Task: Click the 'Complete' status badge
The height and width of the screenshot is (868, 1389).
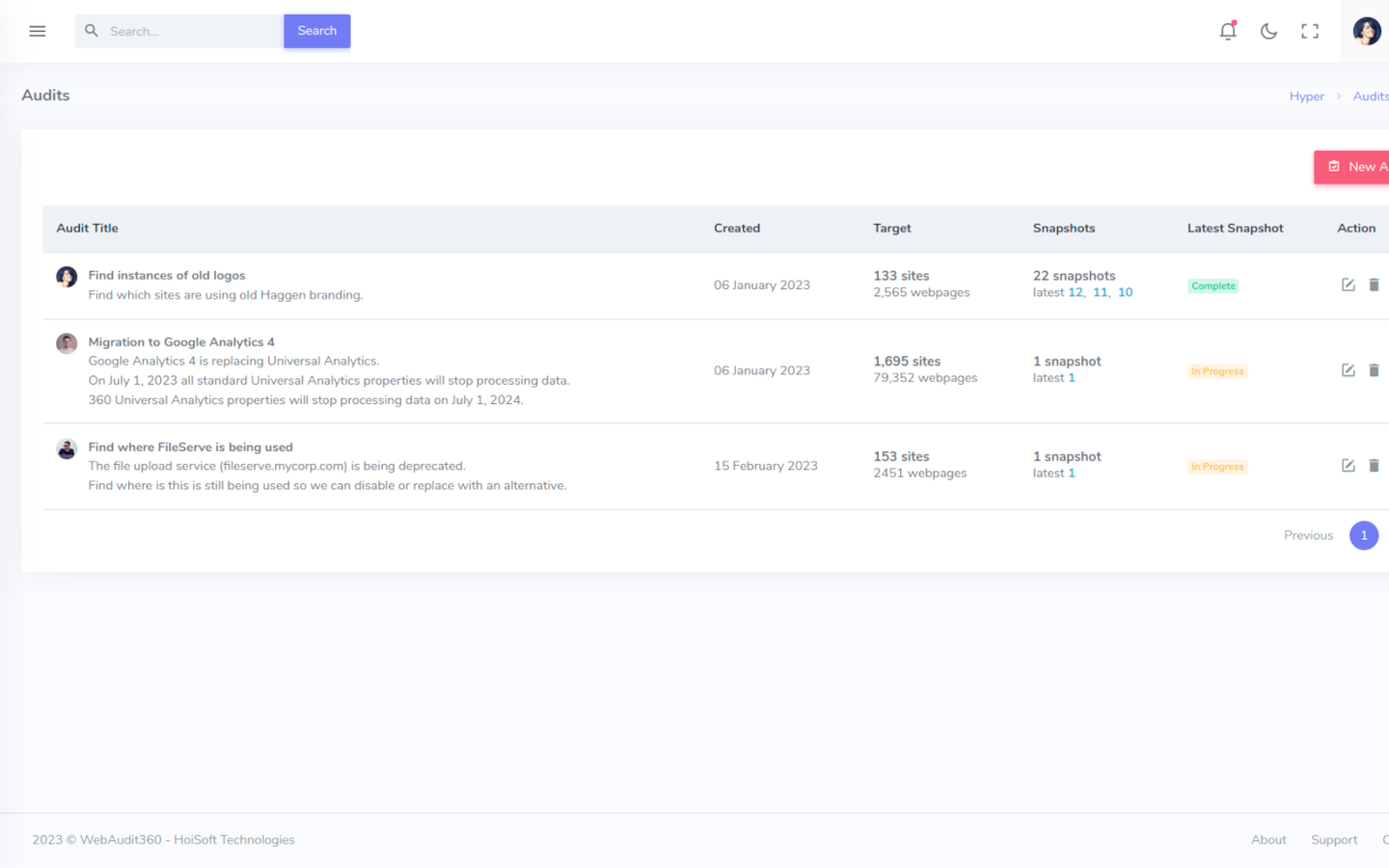Action: pyautogui.click(x=1212, y=285)
